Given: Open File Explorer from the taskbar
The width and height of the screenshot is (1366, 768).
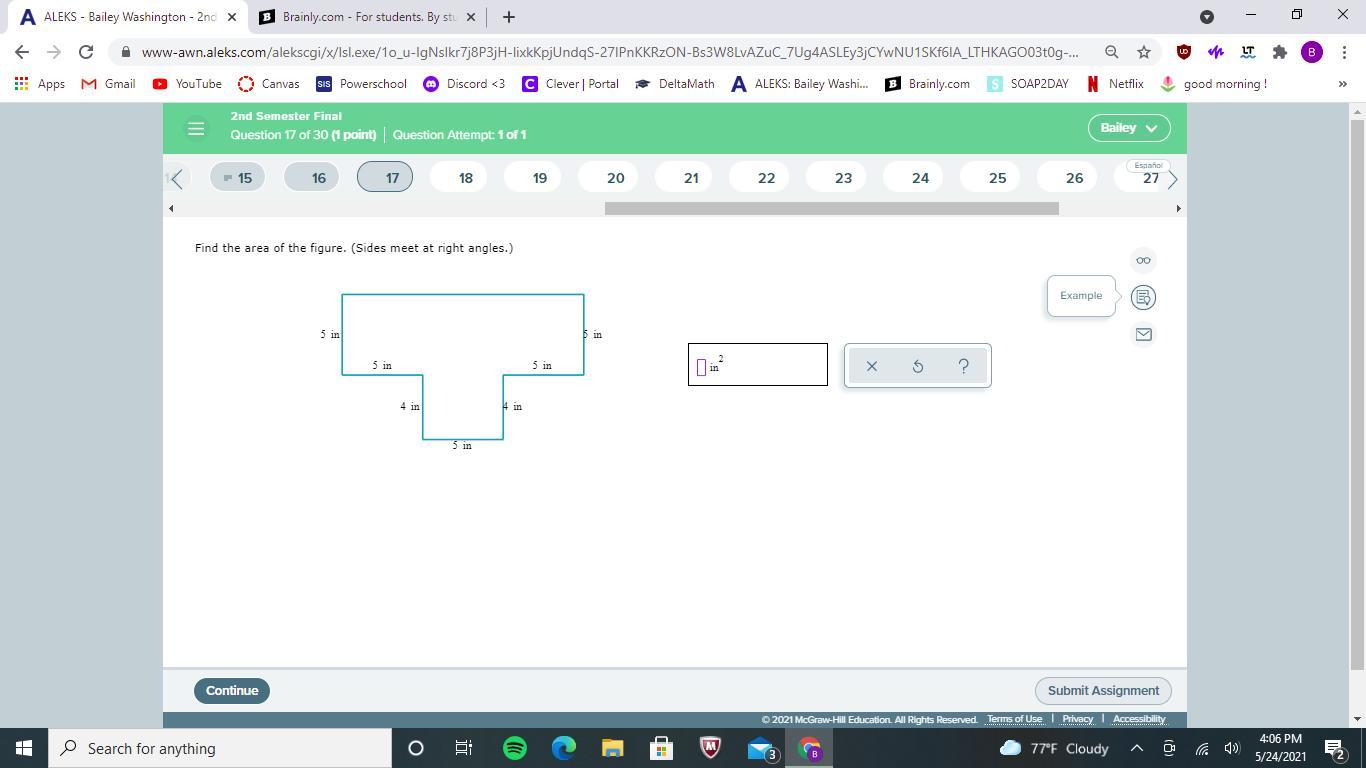Looking at the screenshot, I should coord(612,748).
